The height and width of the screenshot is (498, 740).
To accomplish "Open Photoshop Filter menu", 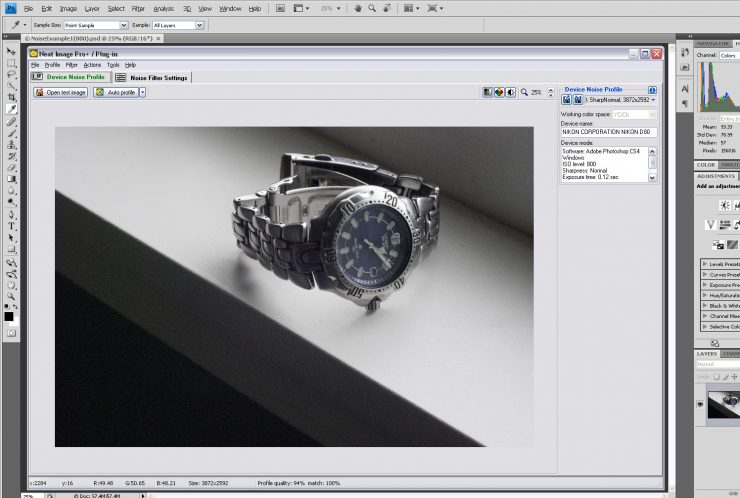I will coord(138,8).
